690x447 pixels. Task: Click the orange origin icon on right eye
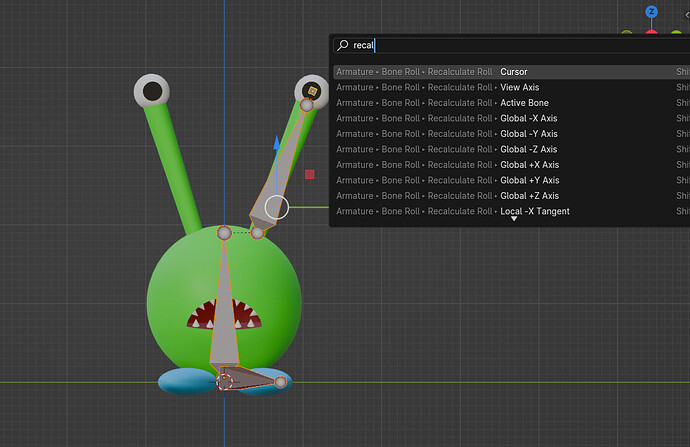point(312,91)
